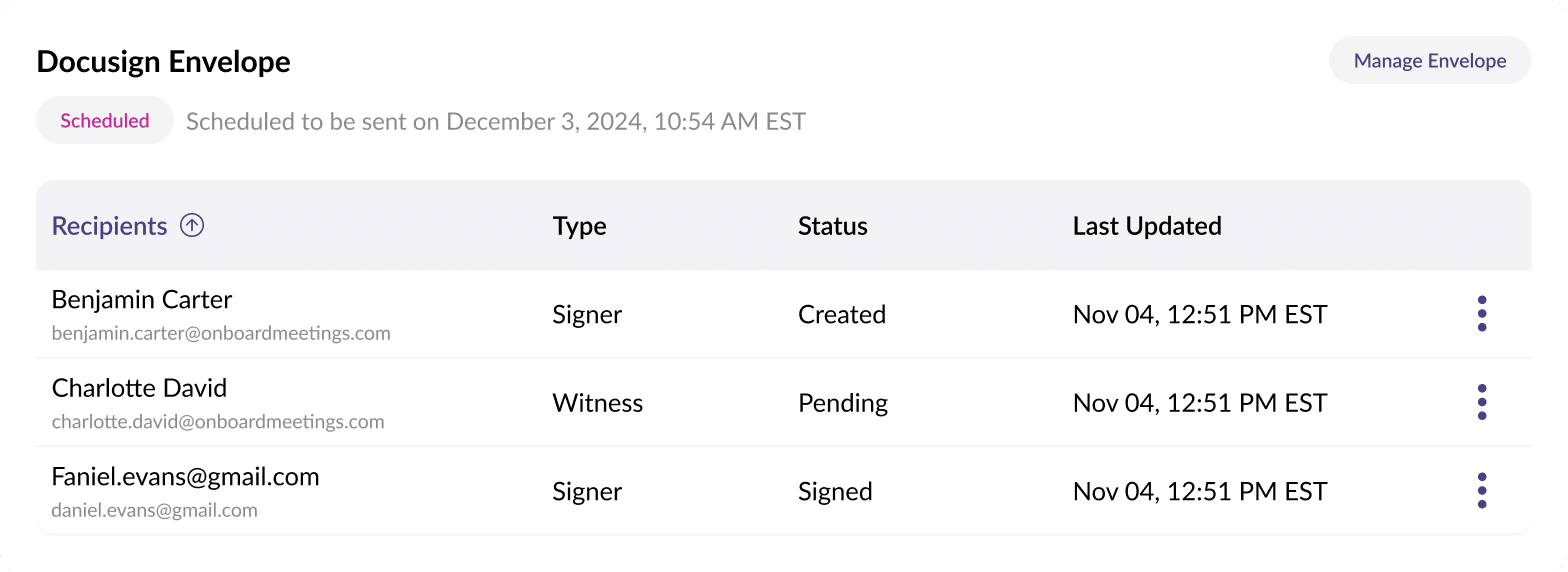Select the Charlotte David recipient name

pyautogui.click(x=139, y=388)
